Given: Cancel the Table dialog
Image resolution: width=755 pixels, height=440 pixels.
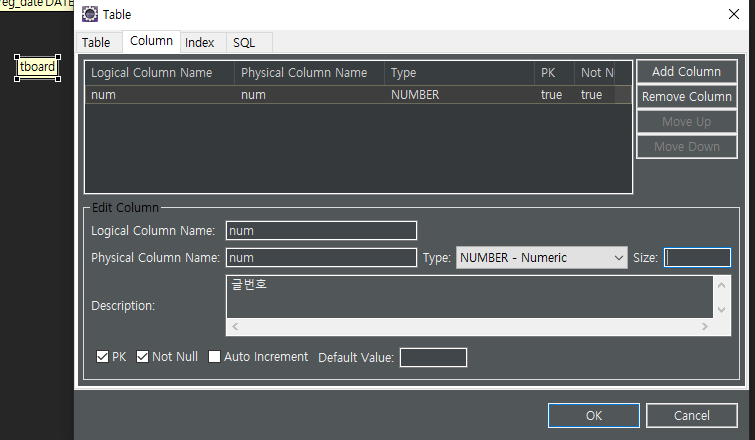Looking at the screenshot, I should pos(691,415).
